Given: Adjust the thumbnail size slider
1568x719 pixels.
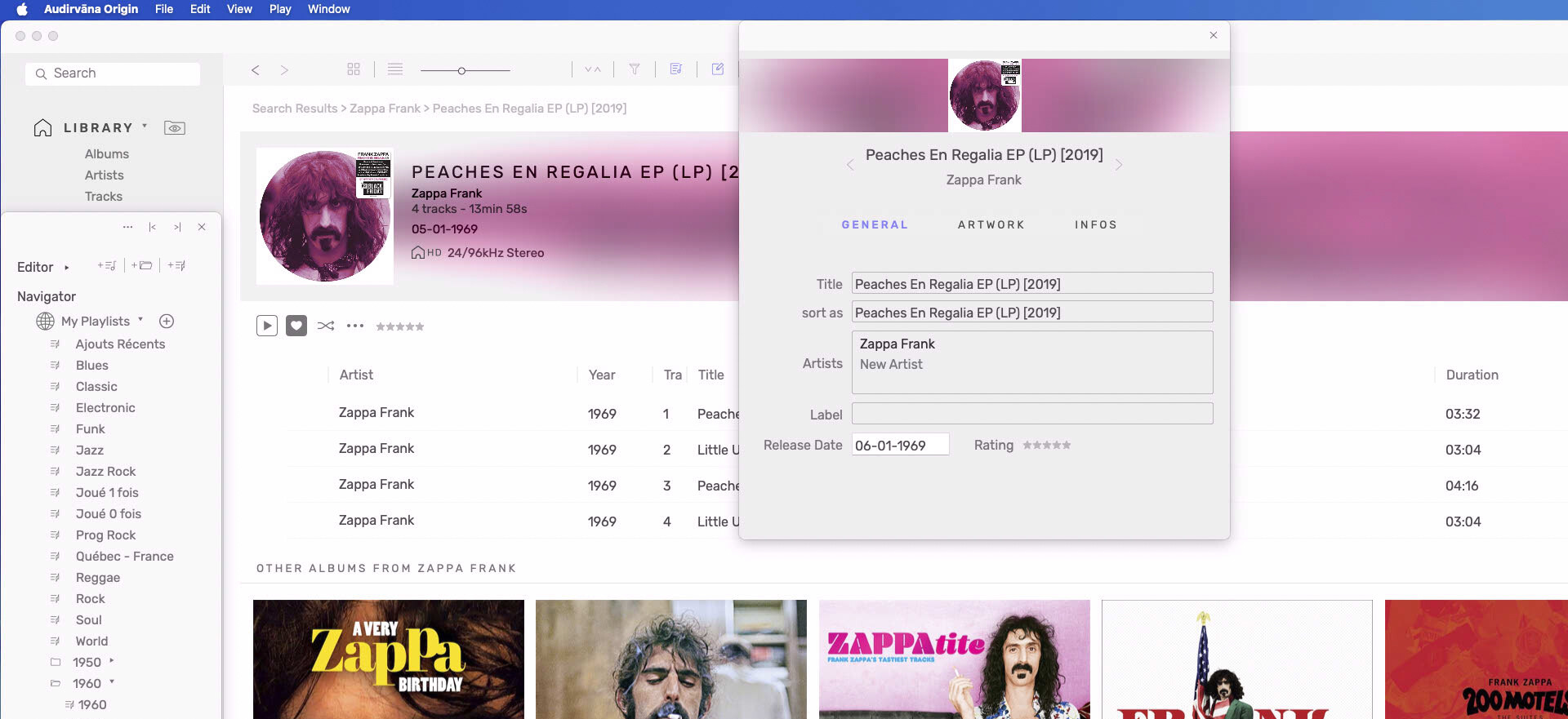Looking at the screenshot, I should (465, 70).
